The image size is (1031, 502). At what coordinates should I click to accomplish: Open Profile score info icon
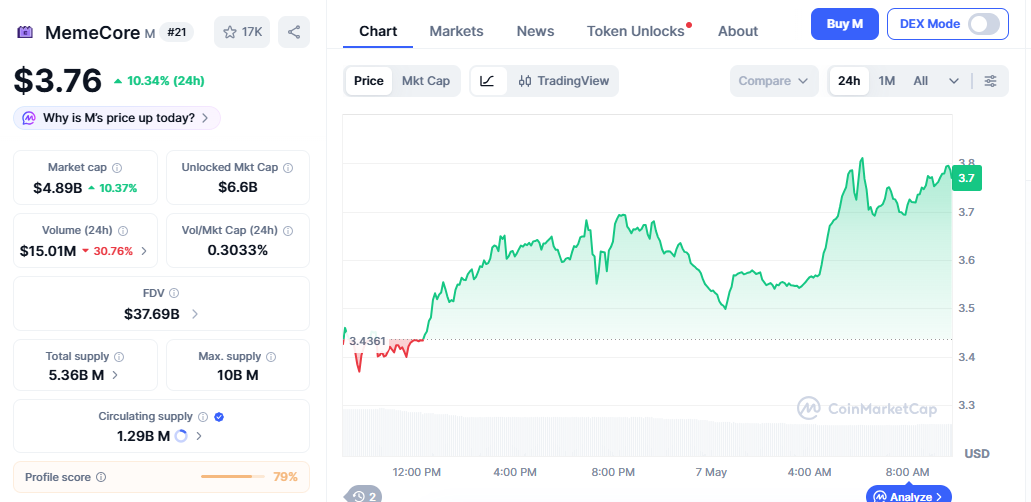click(x=101, y=477)
